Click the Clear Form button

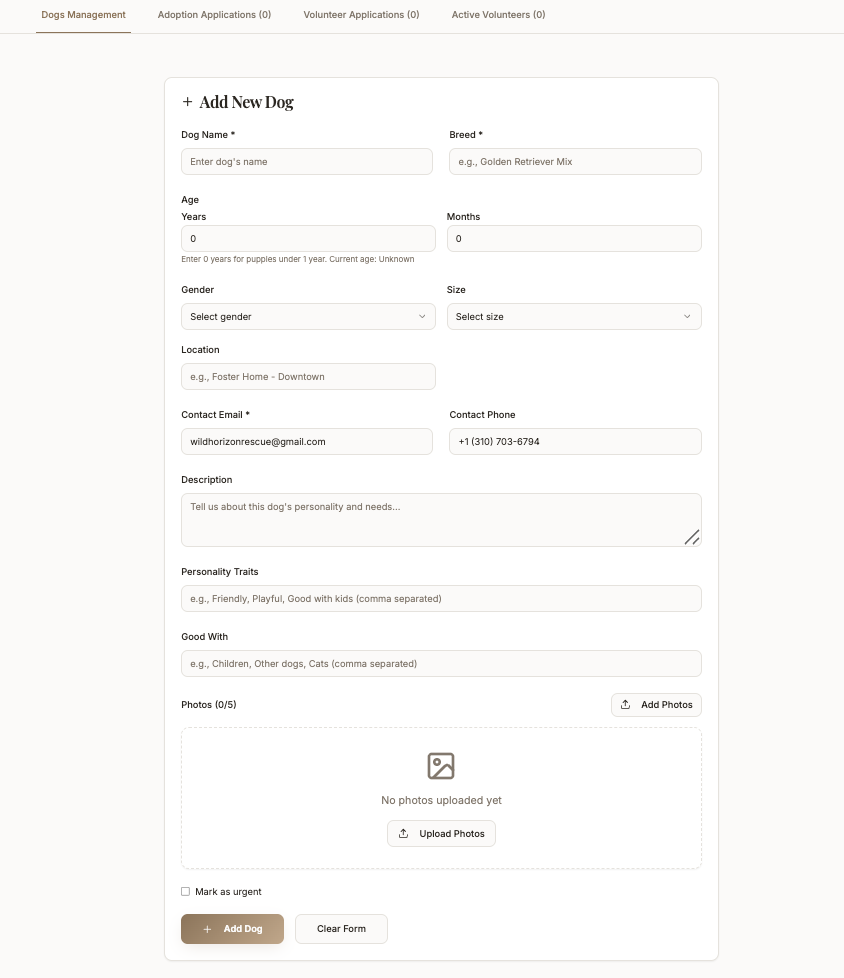tap(341, 929)
